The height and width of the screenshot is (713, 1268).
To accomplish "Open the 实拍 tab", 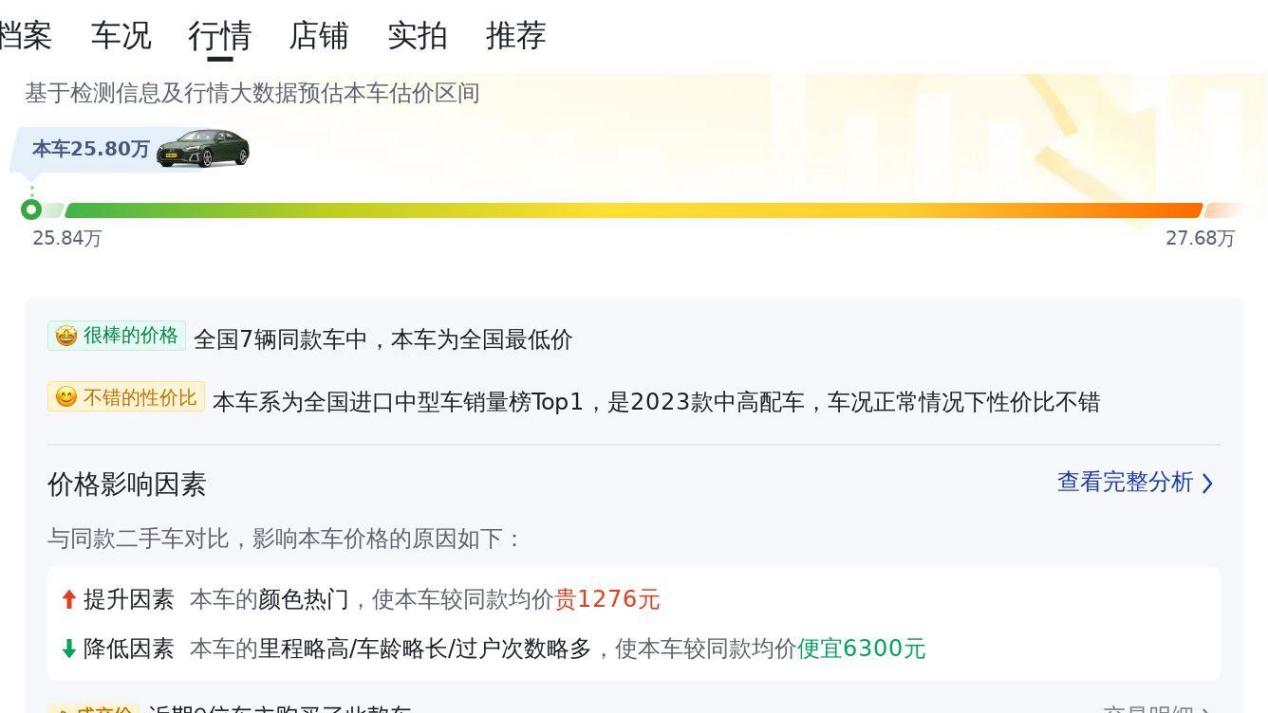I will pos(417,36).
